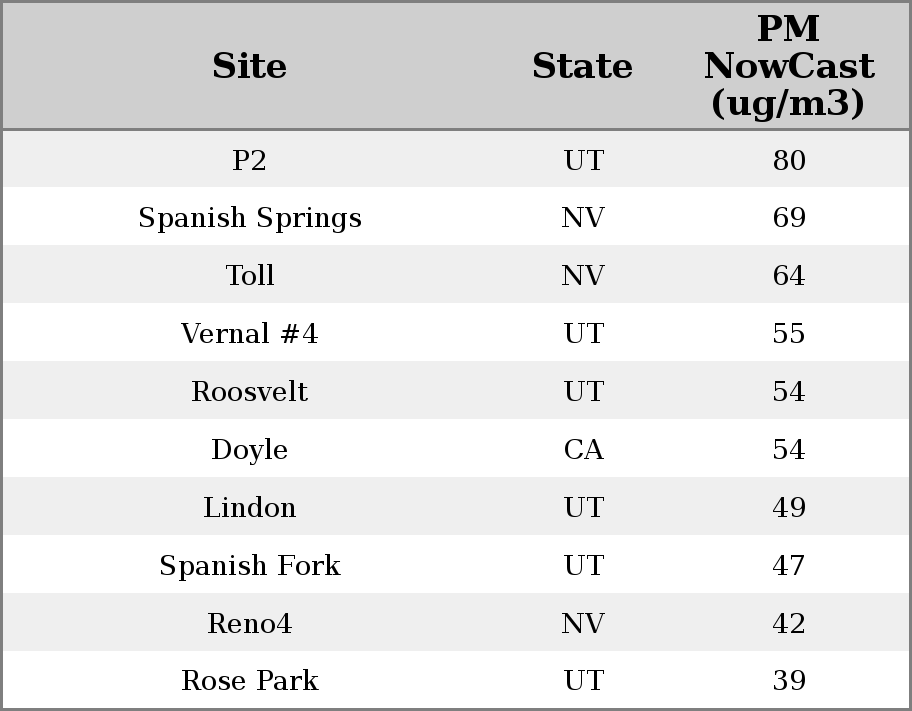Click the State column header
Screen dimensions: 912x711
582,67
